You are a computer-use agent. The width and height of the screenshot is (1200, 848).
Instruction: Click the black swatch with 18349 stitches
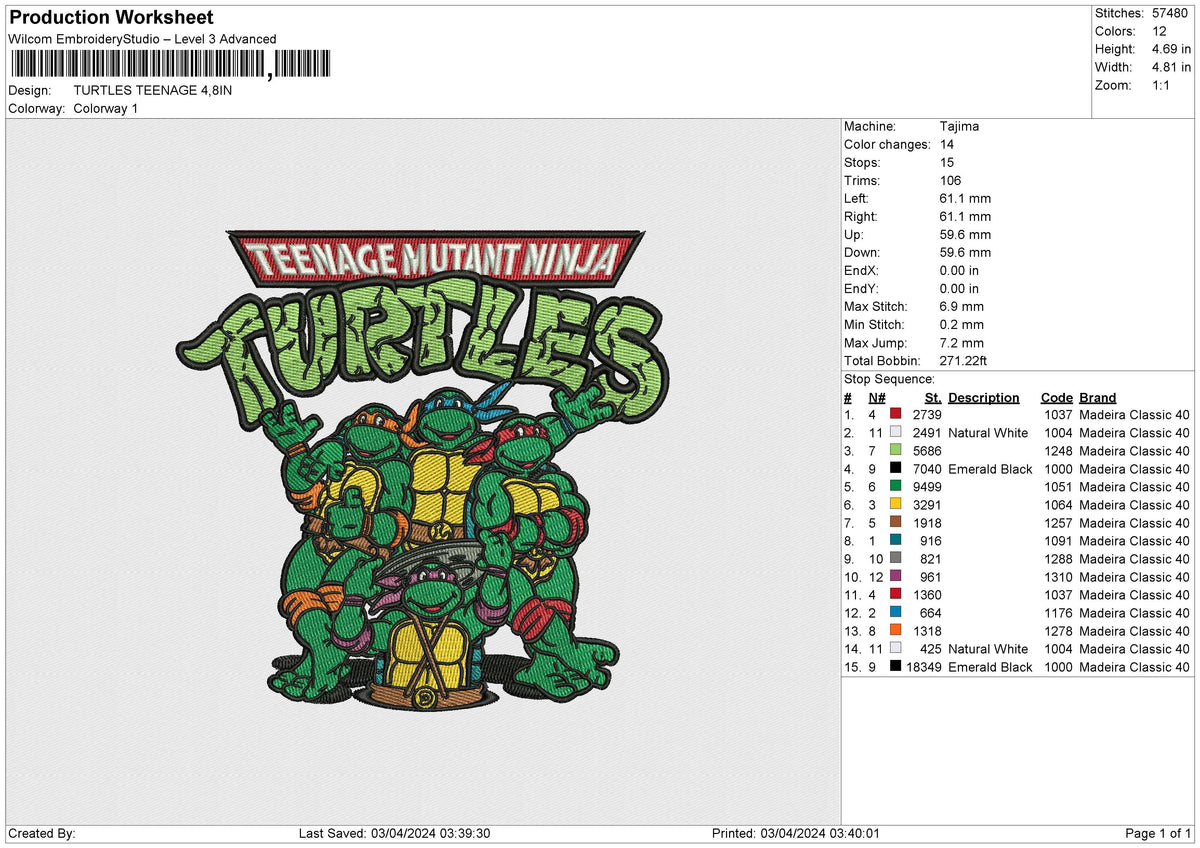(896, 666)
